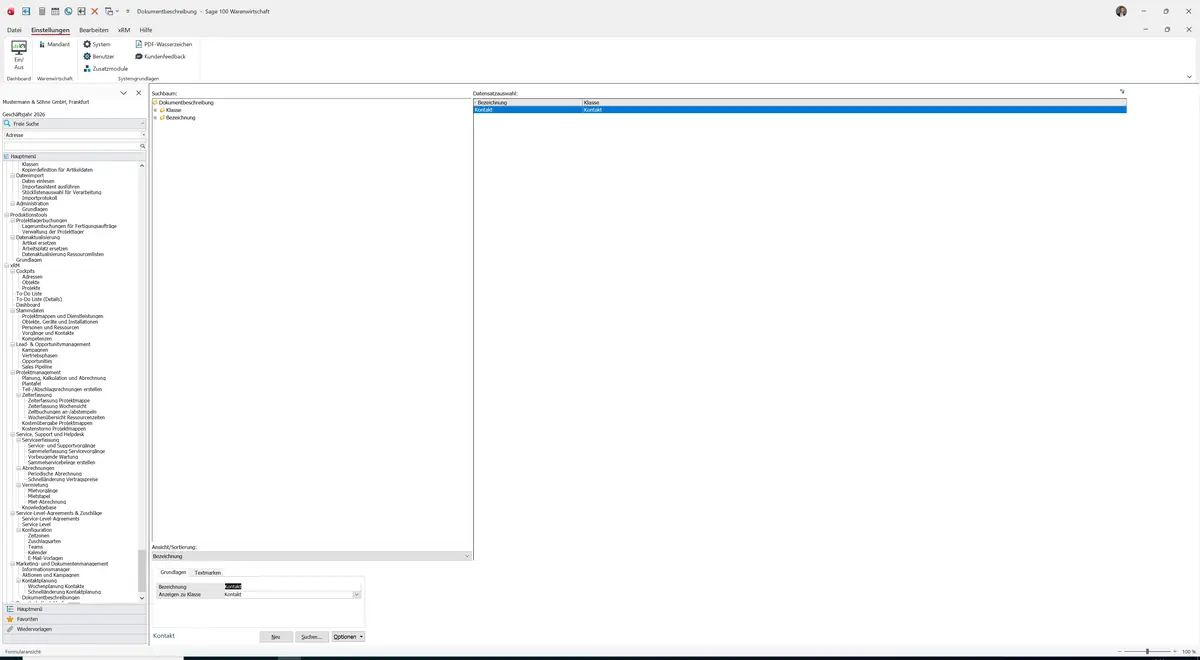The width and height of the screenshot is (1200, 660).
Task: Switch to the Grundlagen tab
Action: (x=173, y=572)
